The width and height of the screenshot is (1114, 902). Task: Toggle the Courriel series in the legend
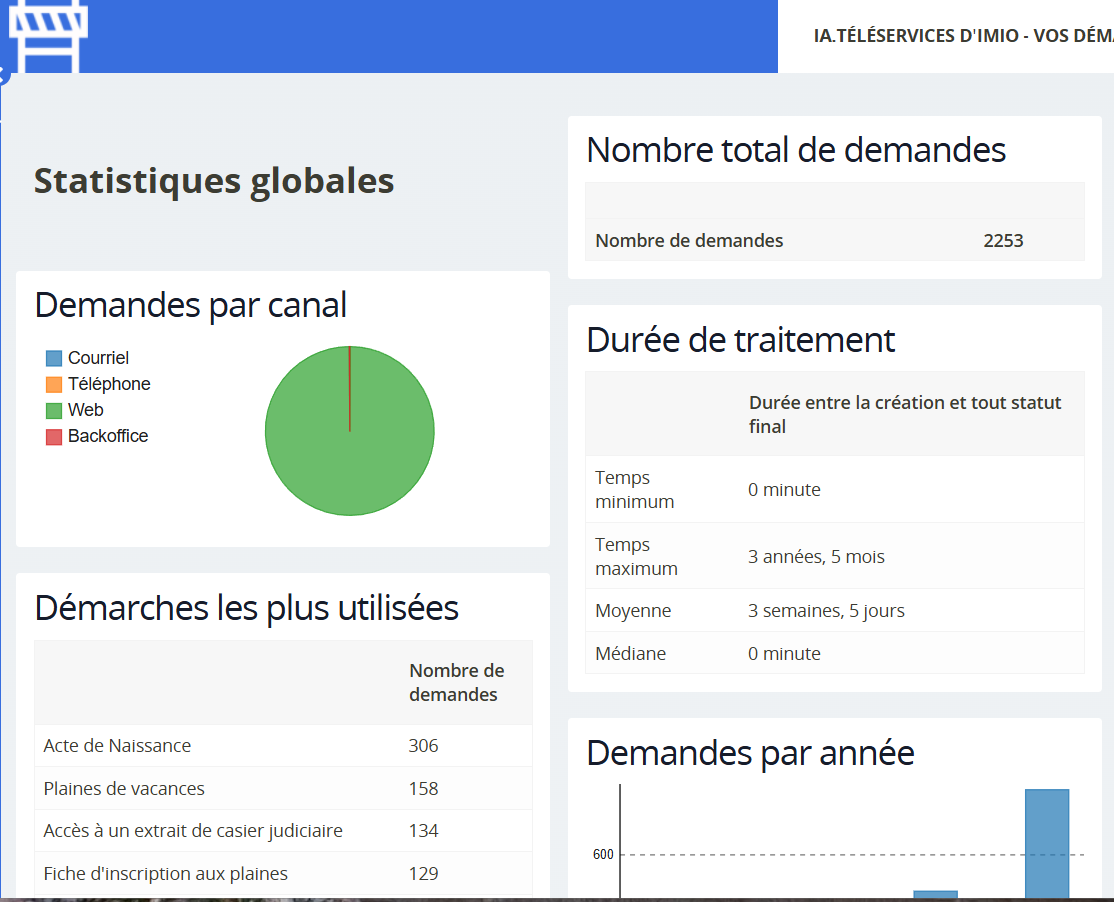(x=95, y=357)
